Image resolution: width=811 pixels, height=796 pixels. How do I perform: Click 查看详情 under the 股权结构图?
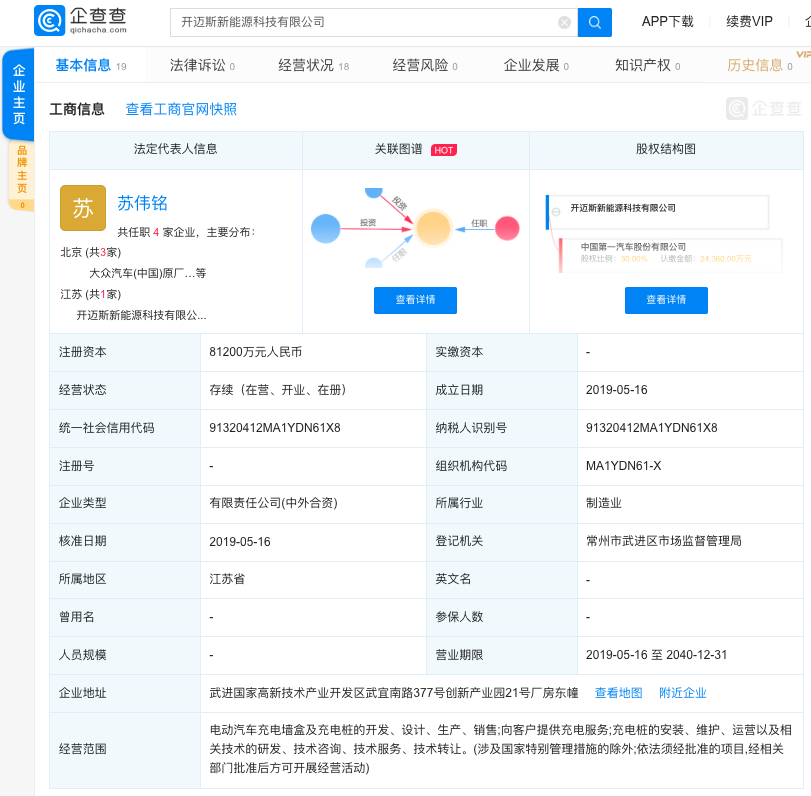(666, 300)
